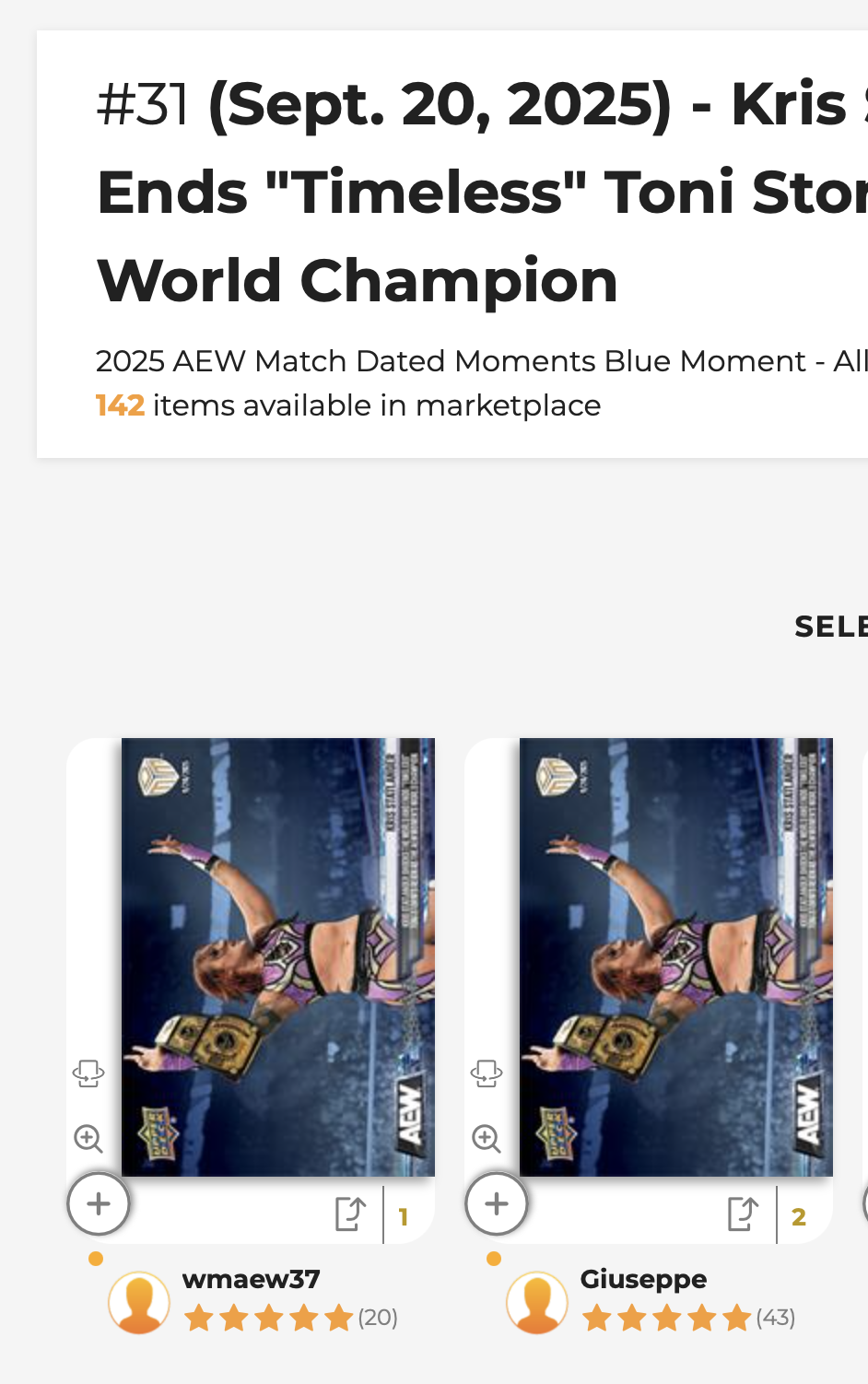Click the share icon on Giuseppe's card
868x1384 pixels.
744,1214
